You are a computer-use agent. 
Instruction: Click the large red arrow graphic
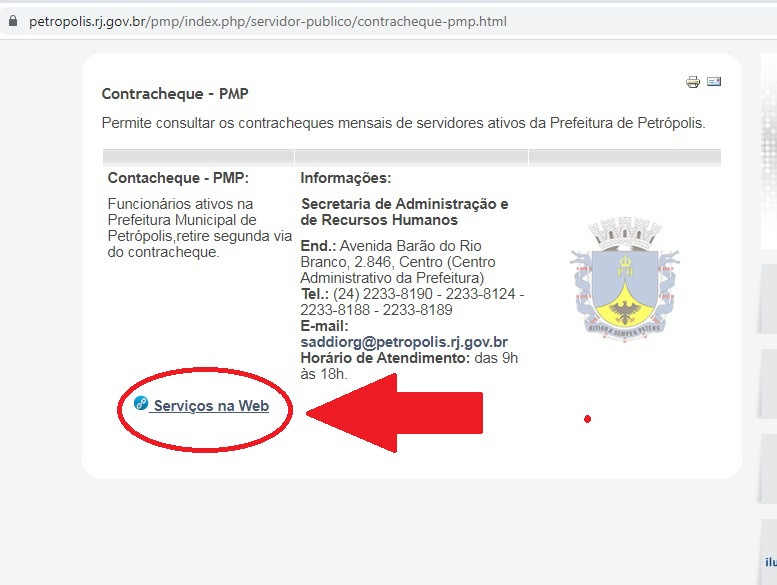[x=394, y=413]
